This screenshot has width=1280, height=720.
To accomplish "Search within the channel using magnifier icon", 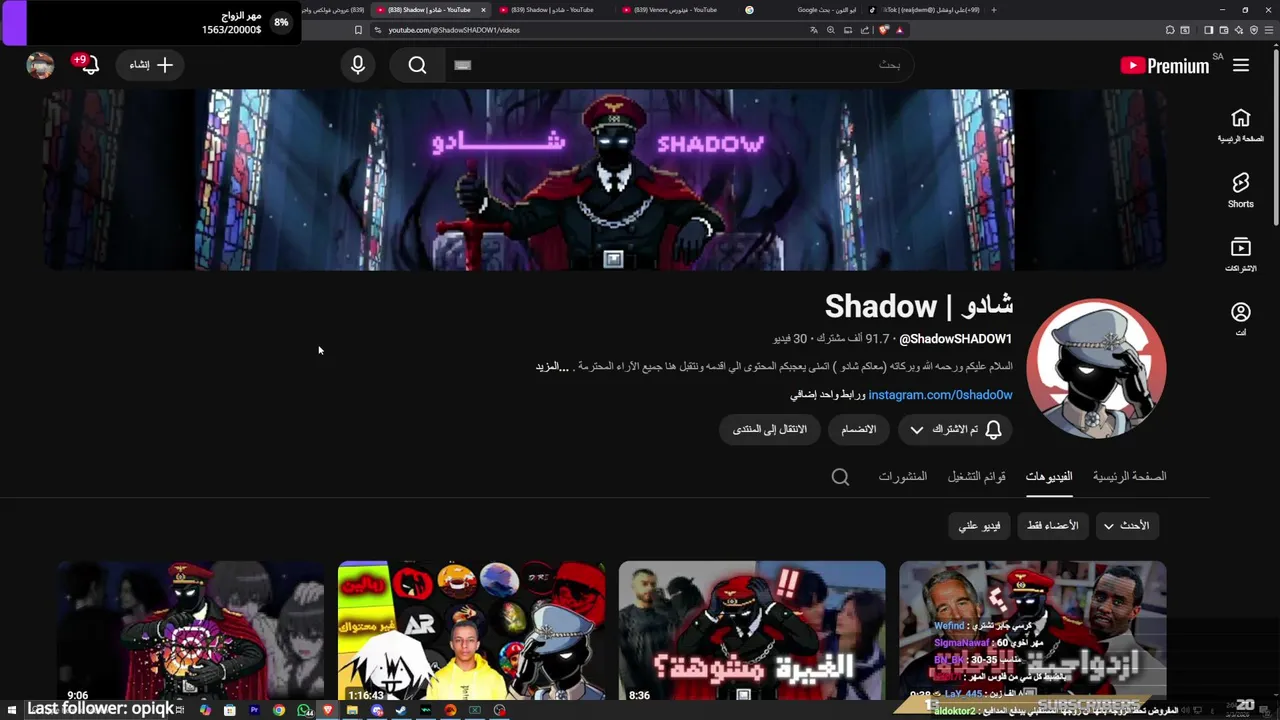I will tap(841, 477).
